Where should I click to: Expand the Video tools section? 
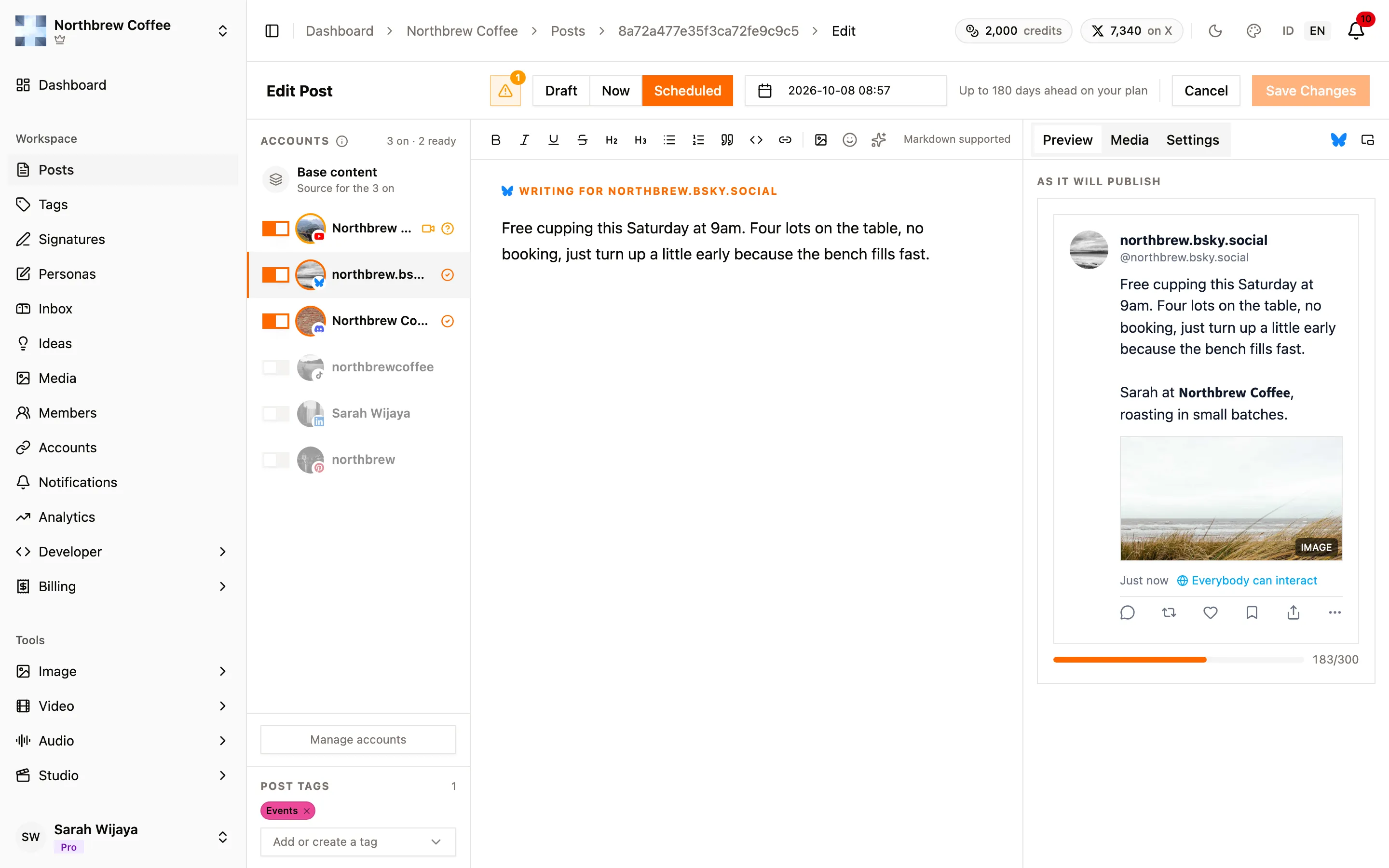(123, 705)
